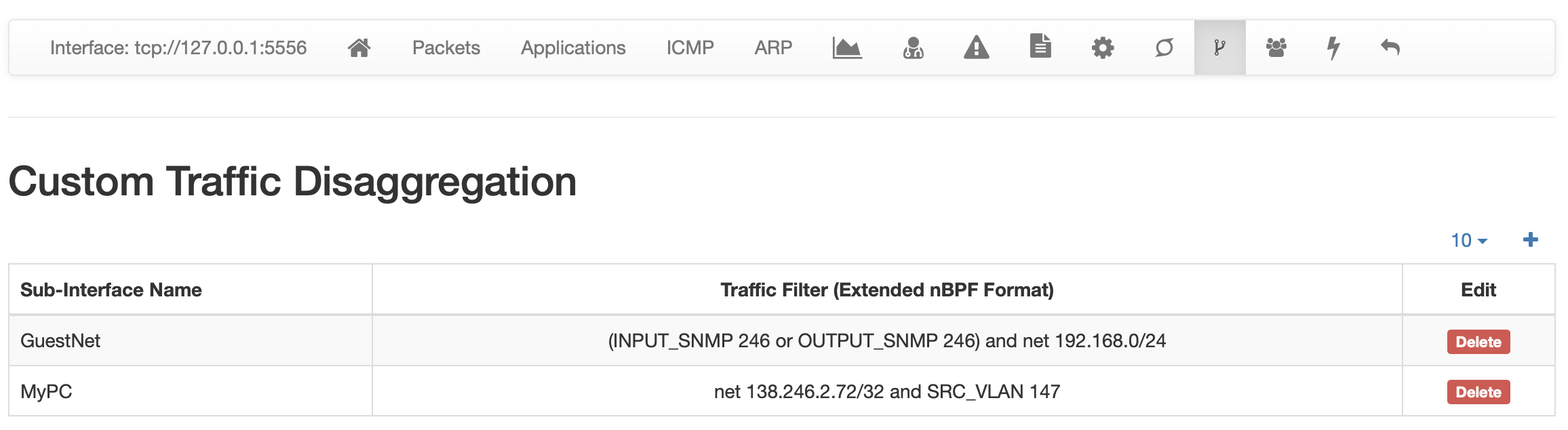The width and height of the screenshot is (1568, 430).
Task: Click the back reply arrow icon
Action: click(x=1390, y=47)
